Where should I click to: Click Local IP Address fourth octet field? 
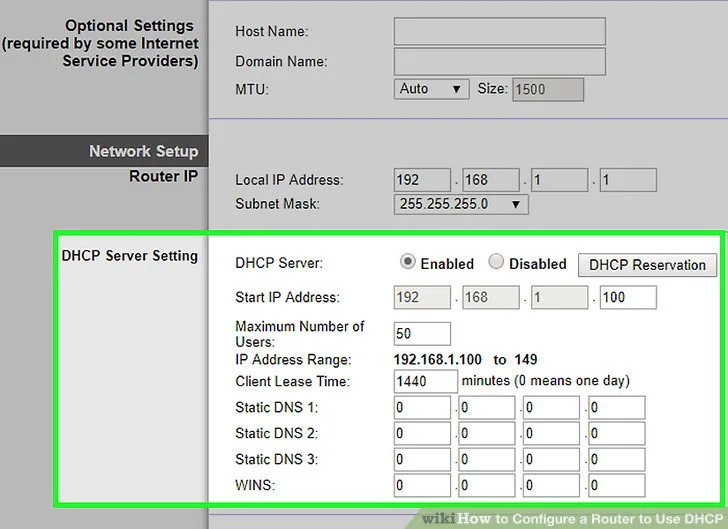click(x=628, y=180)
